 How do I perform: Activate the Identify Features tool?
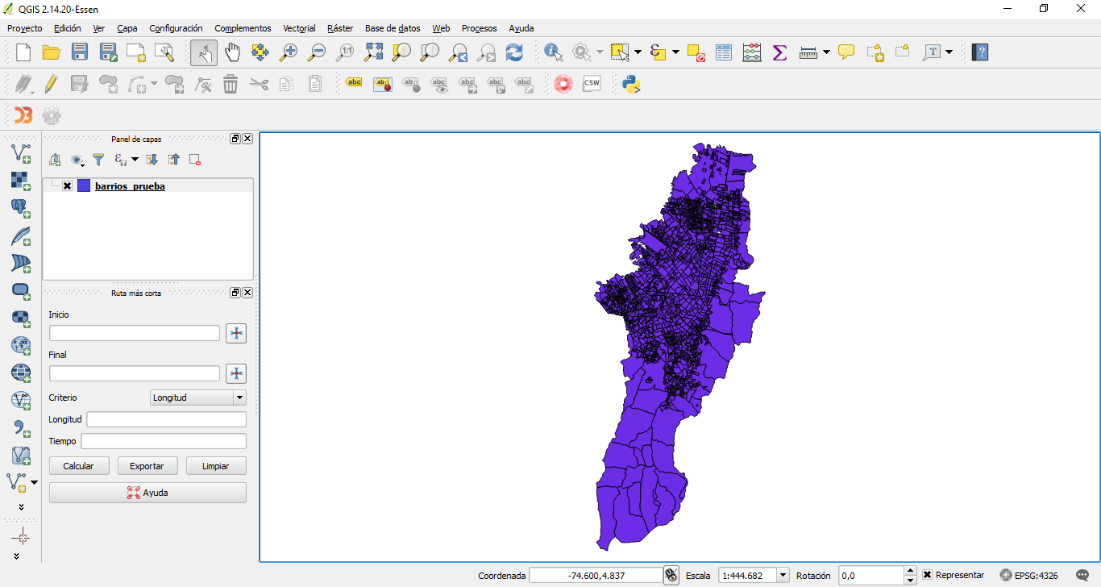(550, 52)
